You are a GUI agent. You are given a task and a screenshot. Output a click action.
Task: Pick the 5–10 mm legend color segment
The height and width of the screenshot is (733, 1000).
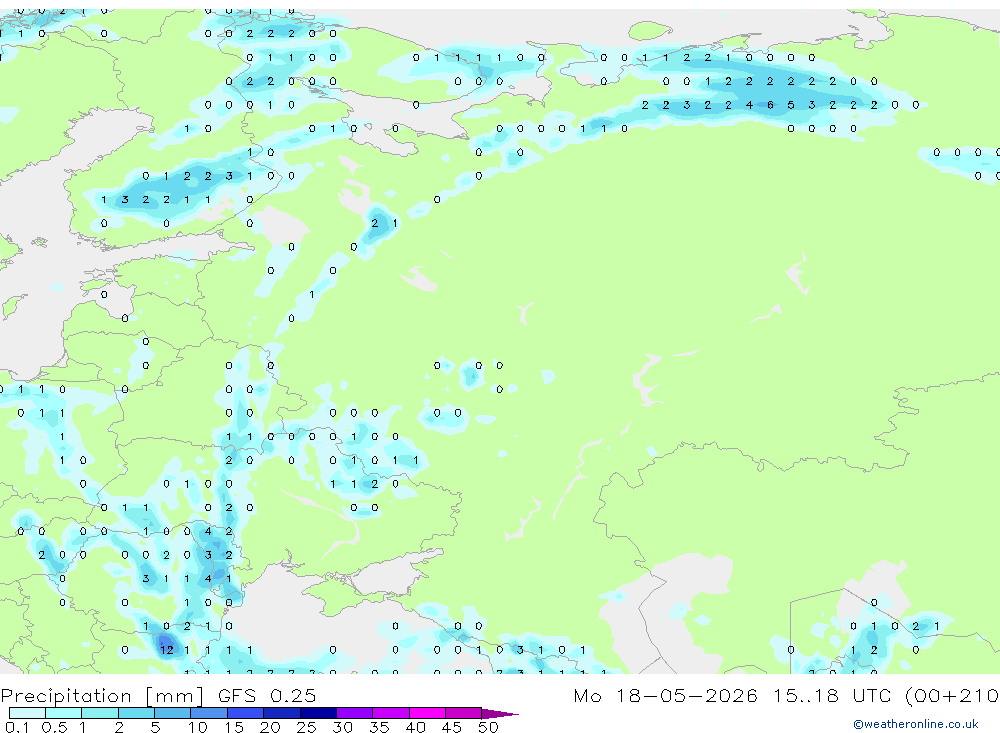(173, 713)
